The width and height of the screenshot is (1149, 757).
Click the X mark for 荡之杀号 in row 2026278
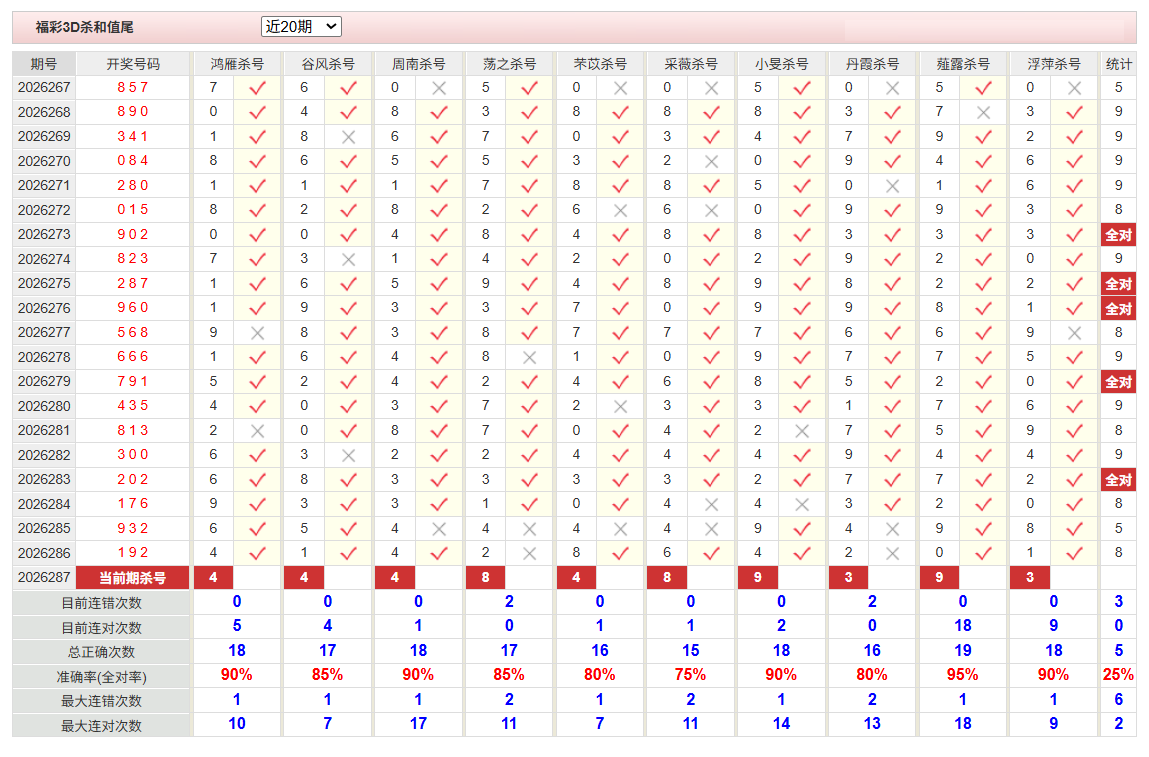530,358
